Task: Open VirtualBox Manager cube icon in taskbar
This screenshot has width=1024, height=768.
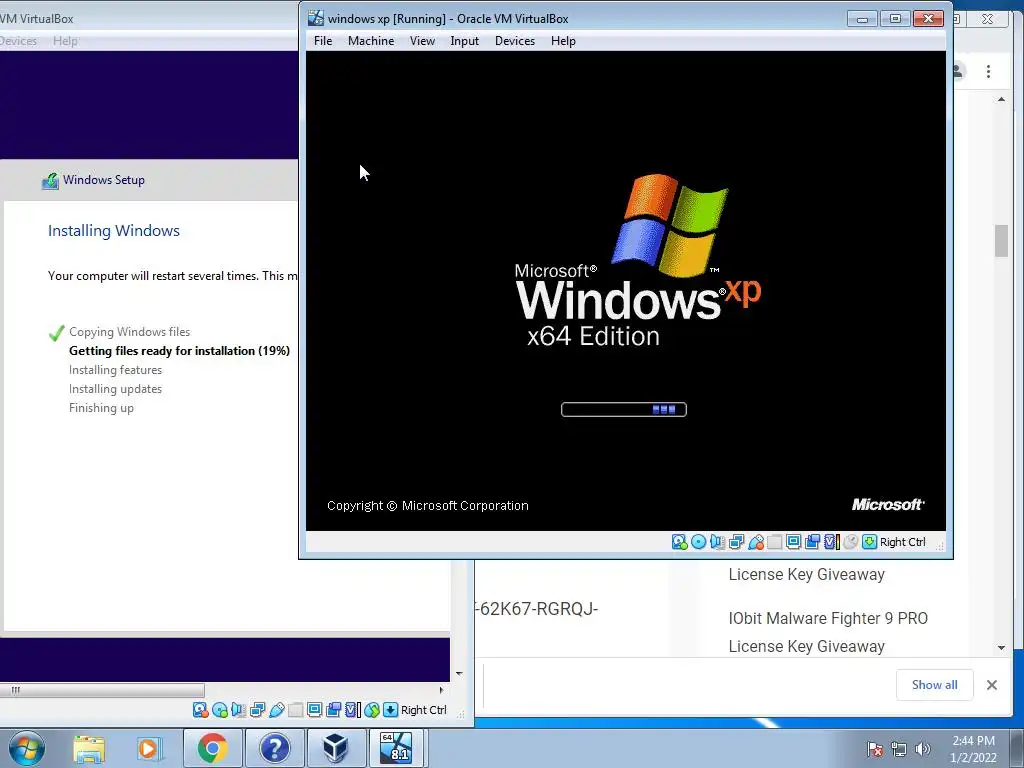Action: (x=336, y=748)
